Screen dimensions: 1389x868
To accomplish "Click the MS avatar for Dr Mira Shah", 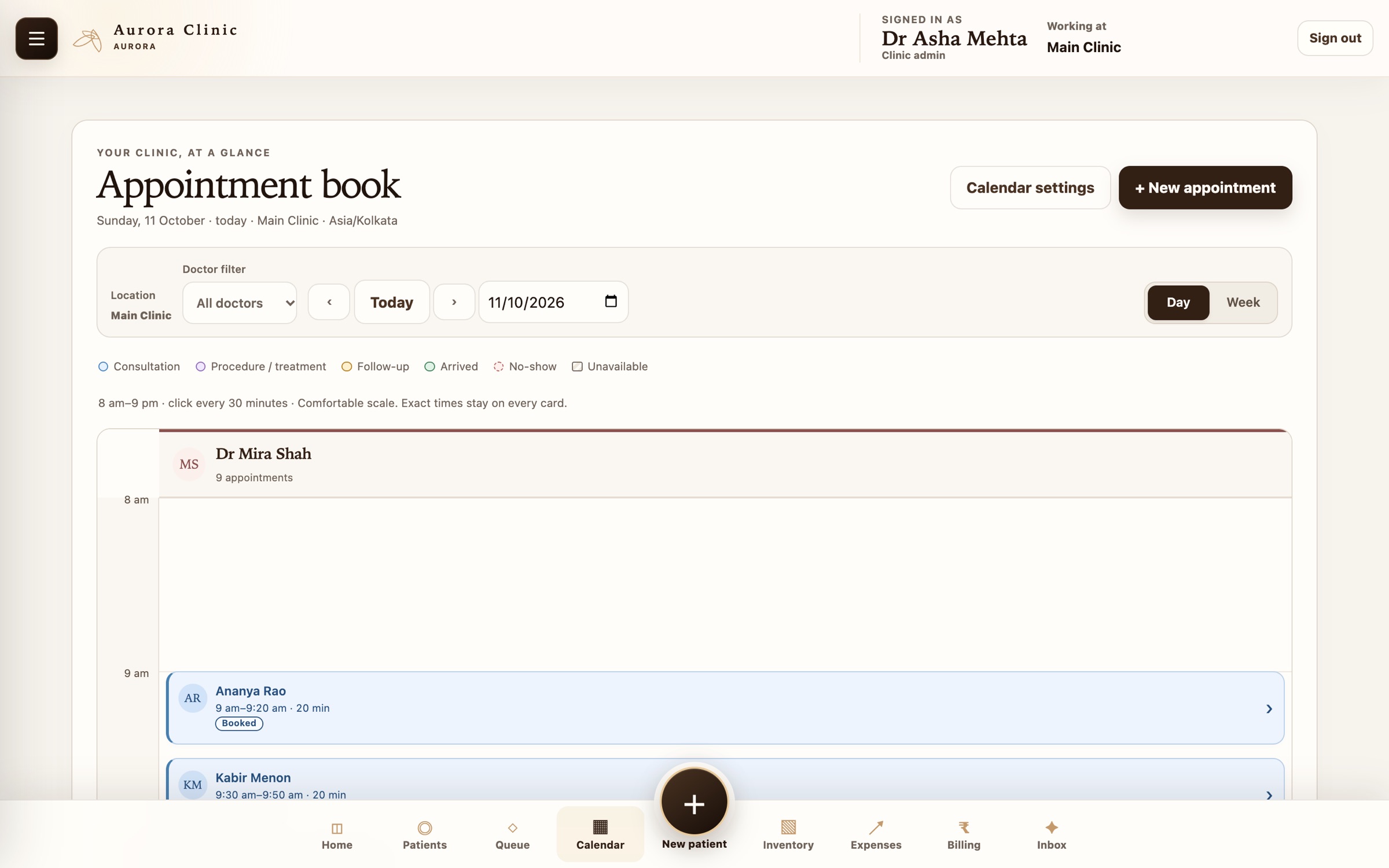I will tap(189, 464).
